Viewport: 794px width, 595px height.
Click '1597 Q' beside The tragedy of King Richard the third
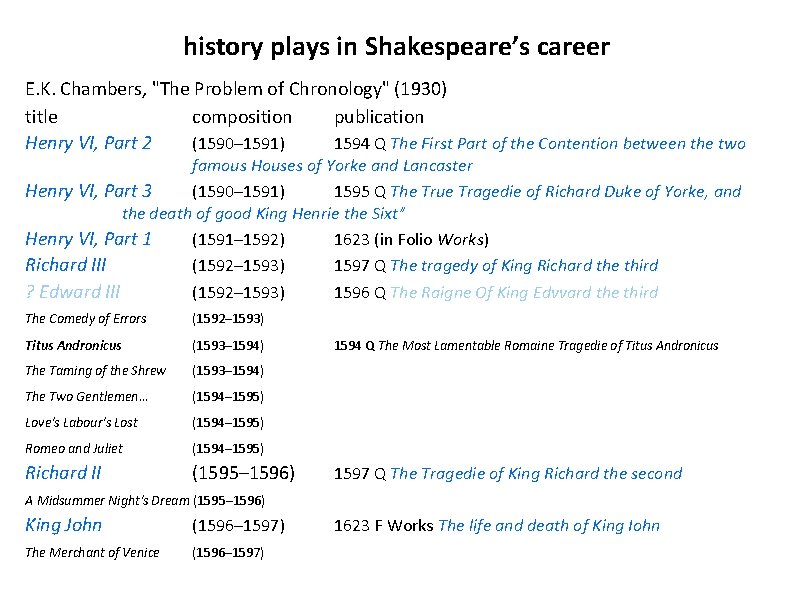tap(360, 266)
